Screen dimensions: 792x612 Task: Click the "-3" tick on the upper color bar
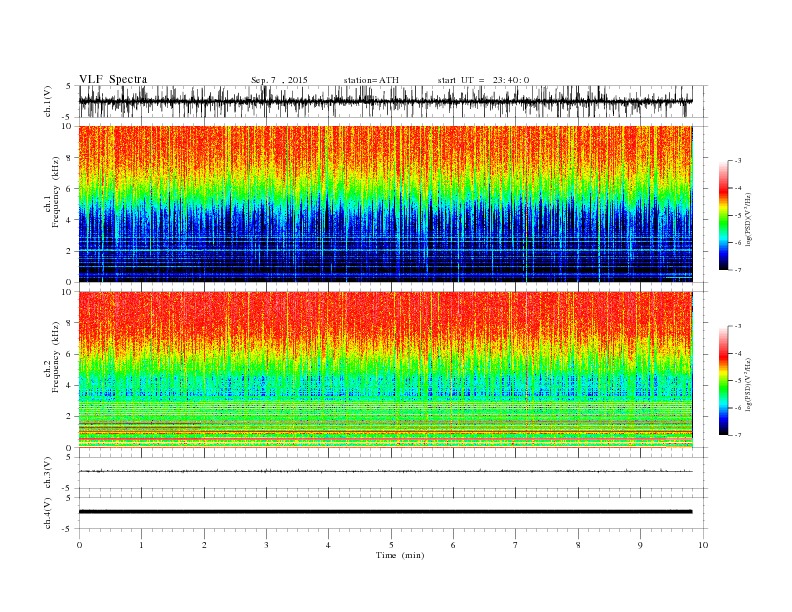pyautogui.click(x=738, y=161)
